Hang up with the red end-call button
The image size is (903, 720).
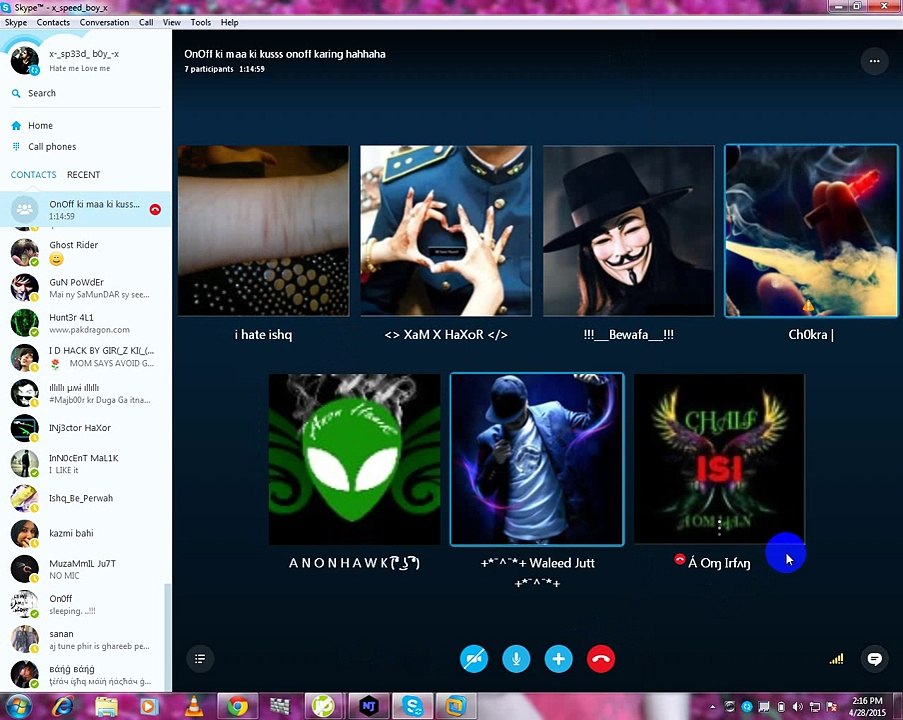coord(601,659)
